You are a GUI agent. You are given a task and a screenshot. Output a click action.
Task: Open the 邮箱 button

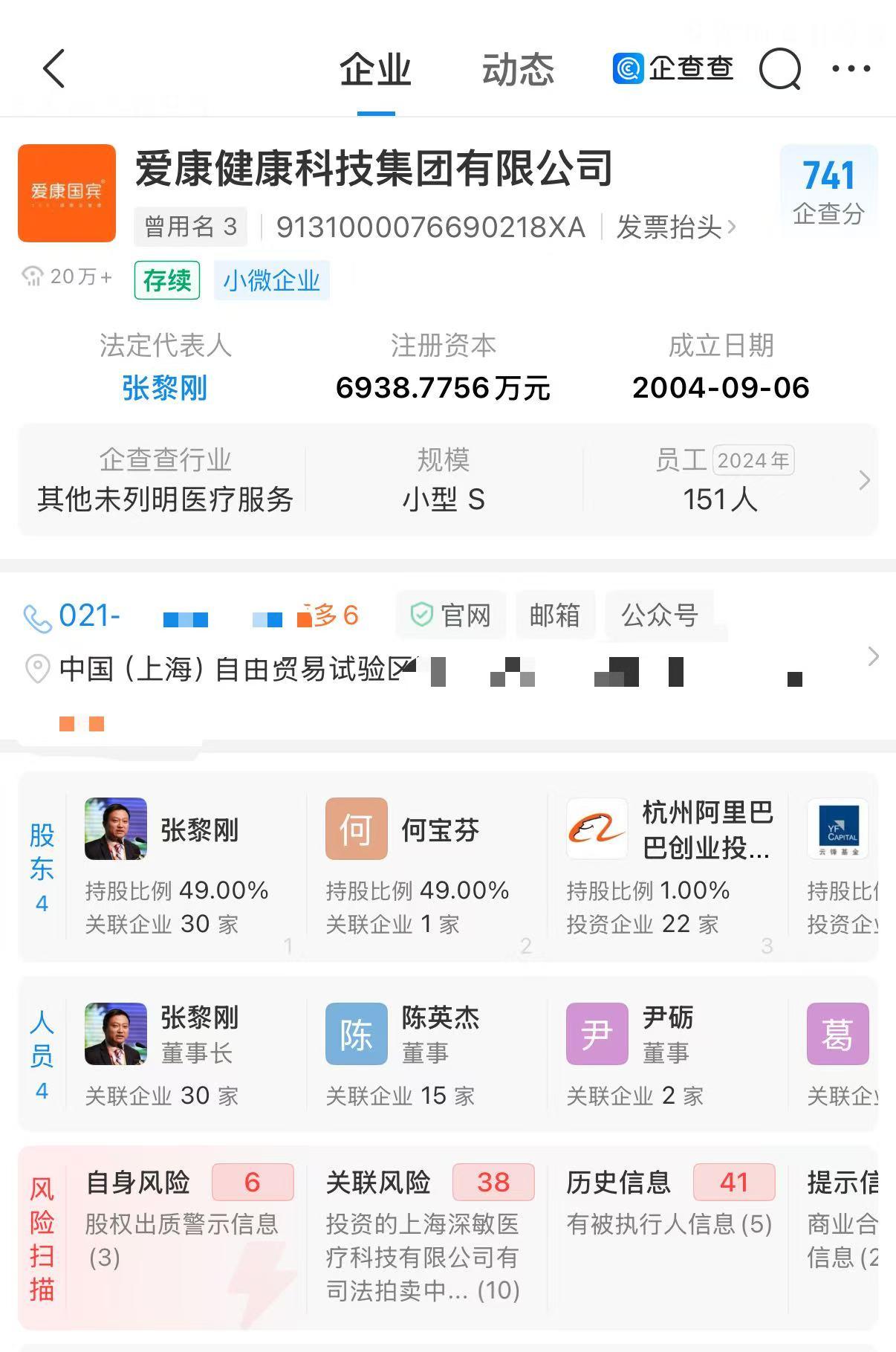pos(555,615)
